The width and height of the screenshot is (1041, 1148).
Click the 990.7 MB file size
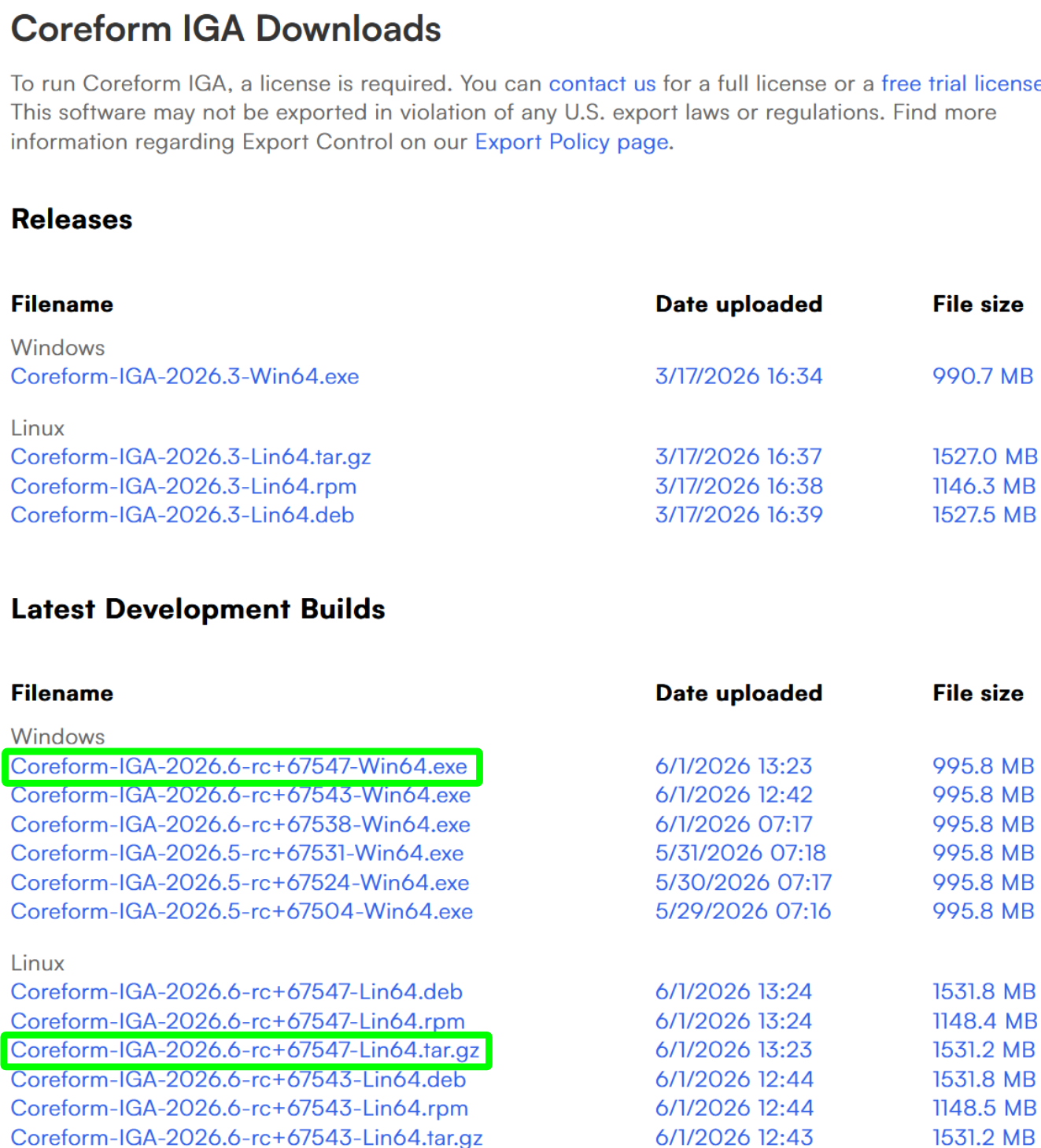pyautogui.click(x=983, y=376)
